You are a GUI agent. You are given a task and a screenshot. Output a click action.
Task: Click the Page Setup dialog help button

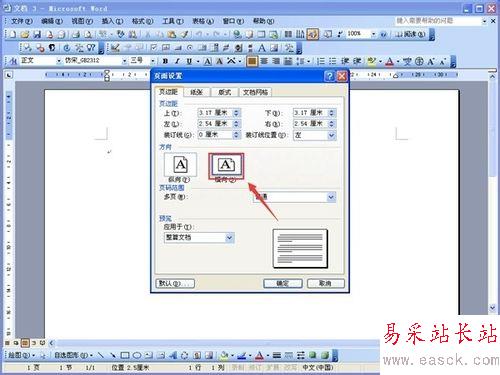(329, 76)
